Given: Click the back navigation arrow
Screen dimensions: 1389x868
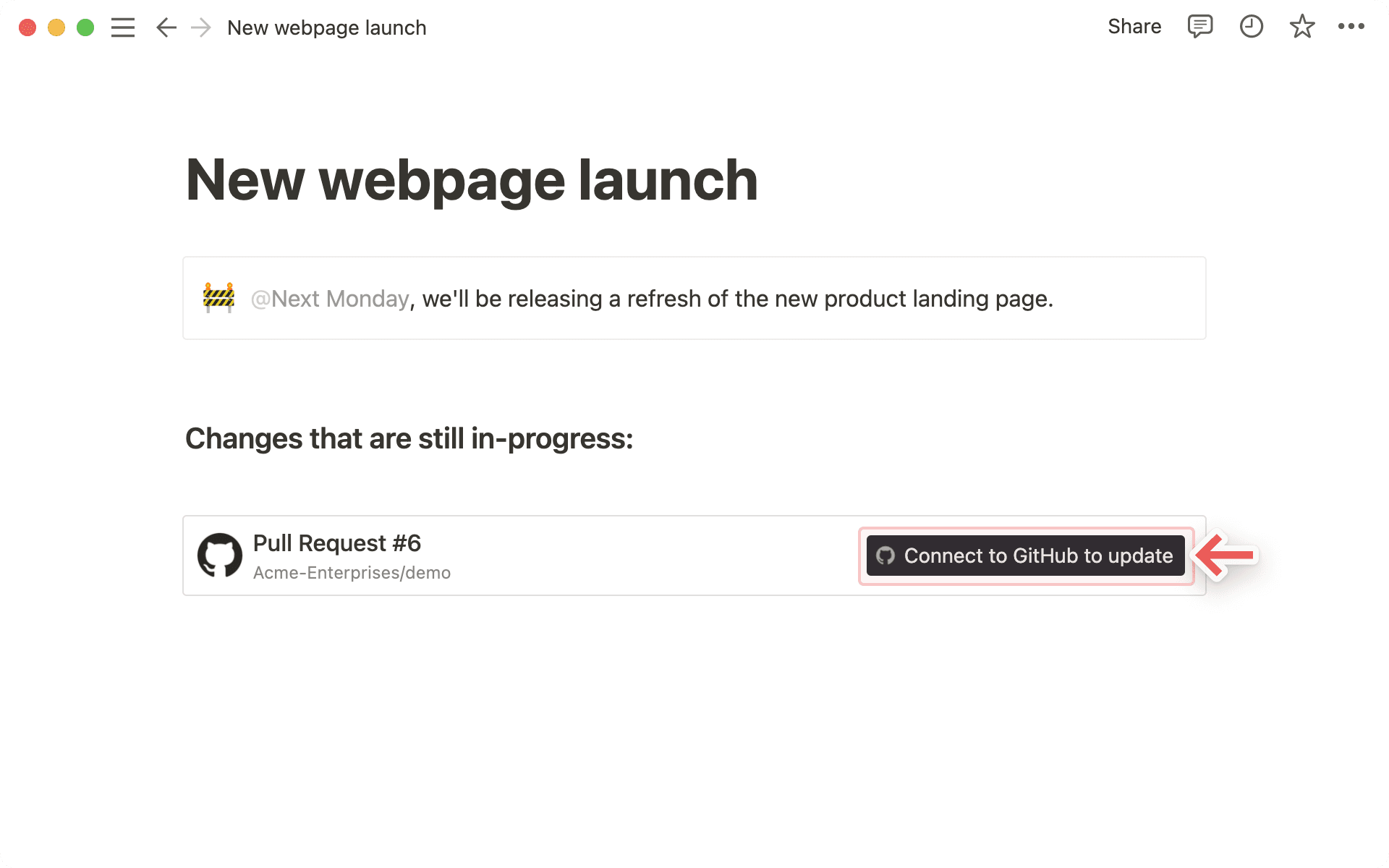Looking at the screenshot, I should pyautogui.click(x=166, y=27).
